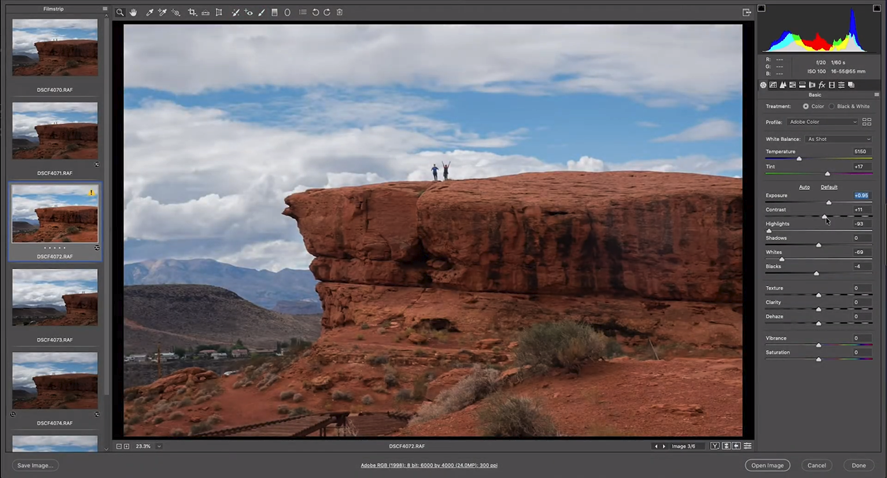The width and height of the screenshot is (887, 478).
Task: Switch to the HSL Adjustments panel tab
Action: coord(793,85)
